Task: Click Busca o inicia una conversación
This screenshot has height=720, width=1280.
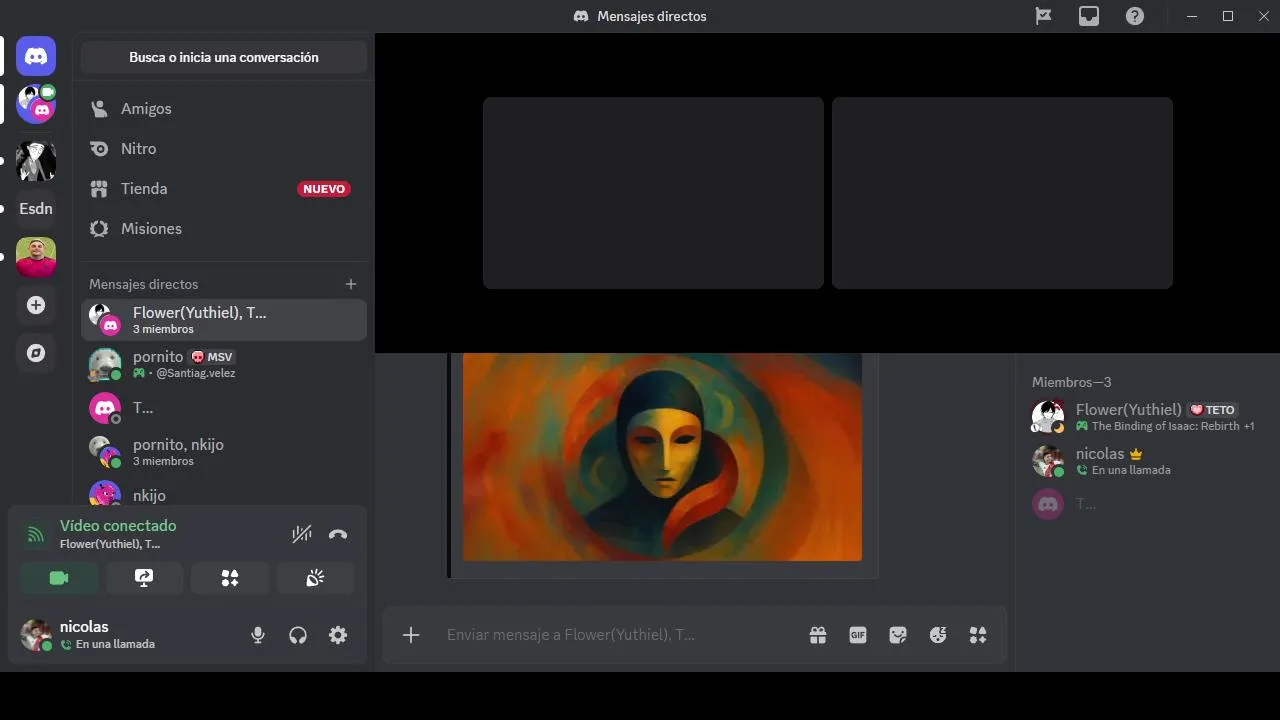Action: [224, 57]
